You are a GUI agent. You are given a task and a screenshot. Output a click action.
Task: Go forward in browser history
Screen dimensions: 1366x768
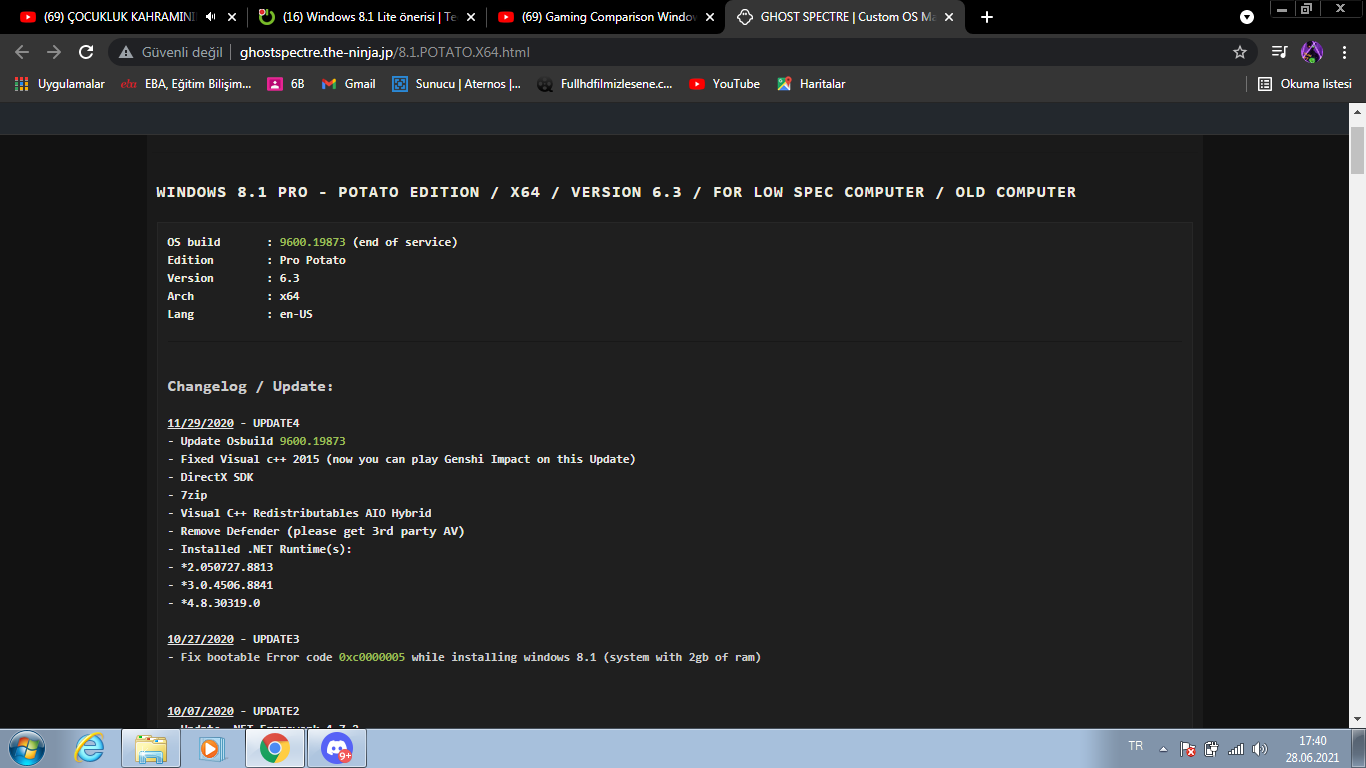pyautogui.click(x=54, y=52)
